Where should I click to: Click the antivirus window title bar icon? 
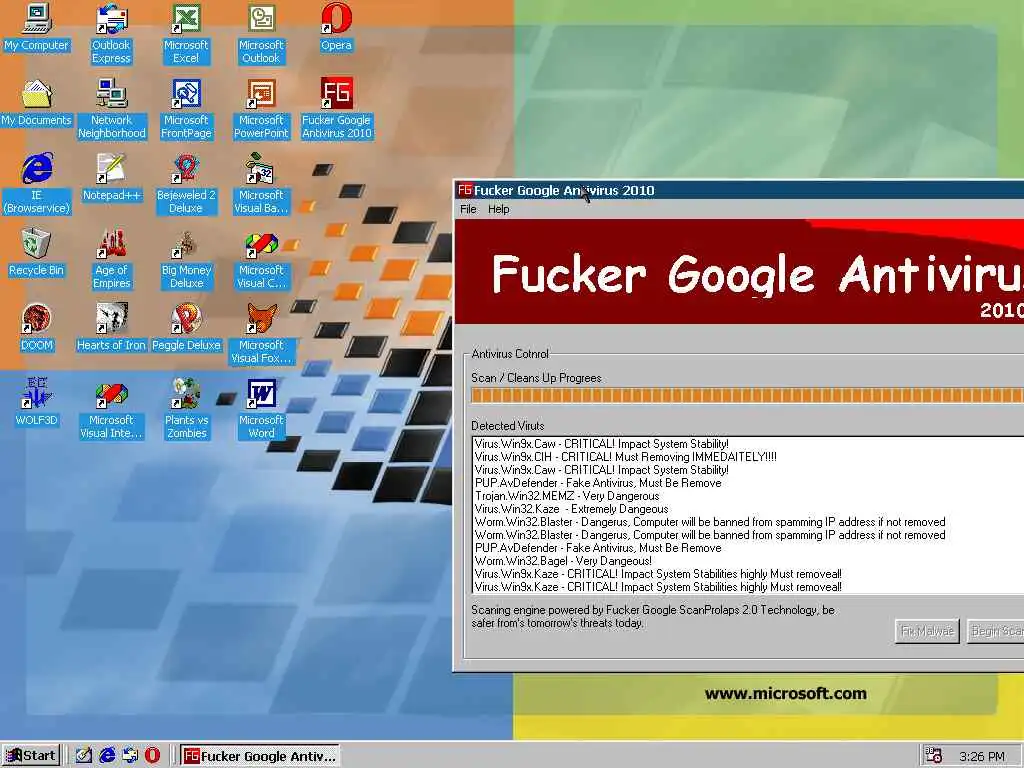[464, 189]
